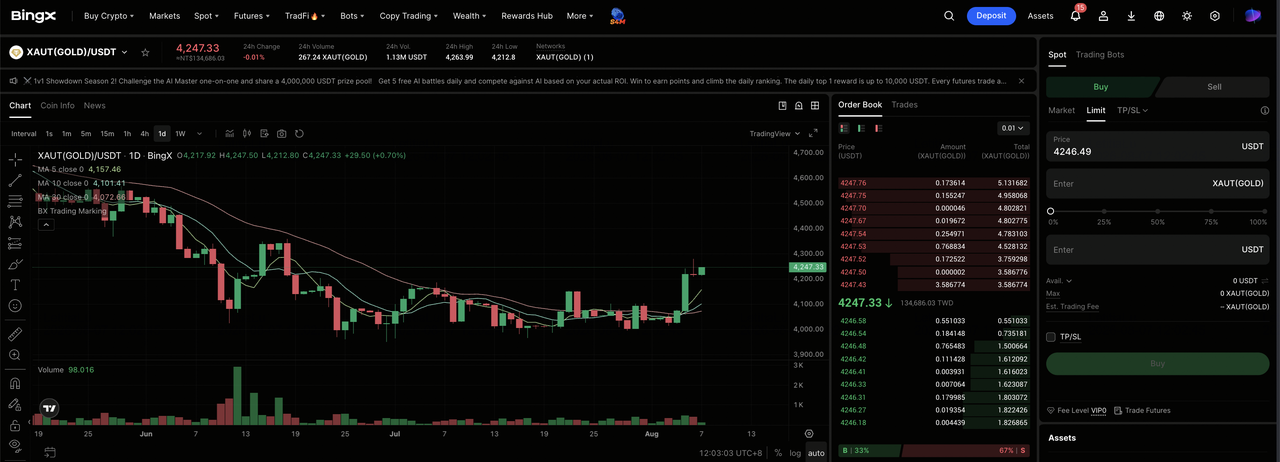
Task: Select the trend line drawing tool
Action: click(x=15, y=180)
